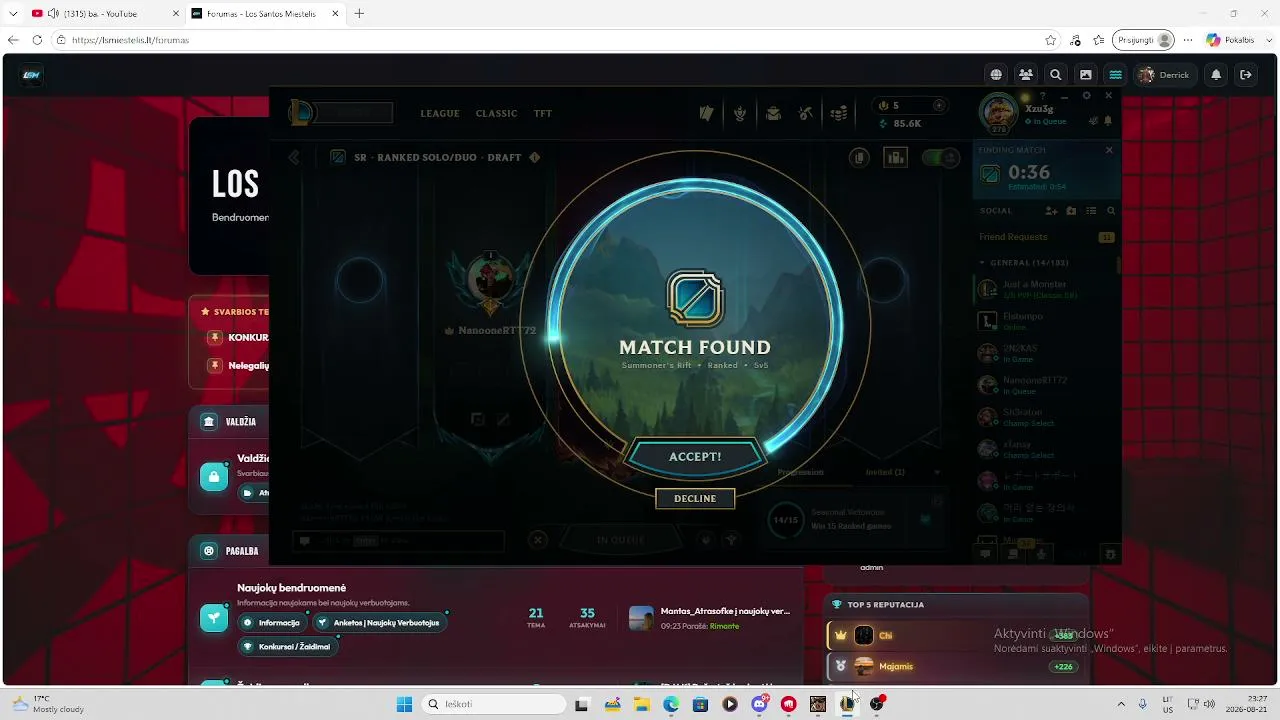Bookmark page with star icon

point(1050,40)
